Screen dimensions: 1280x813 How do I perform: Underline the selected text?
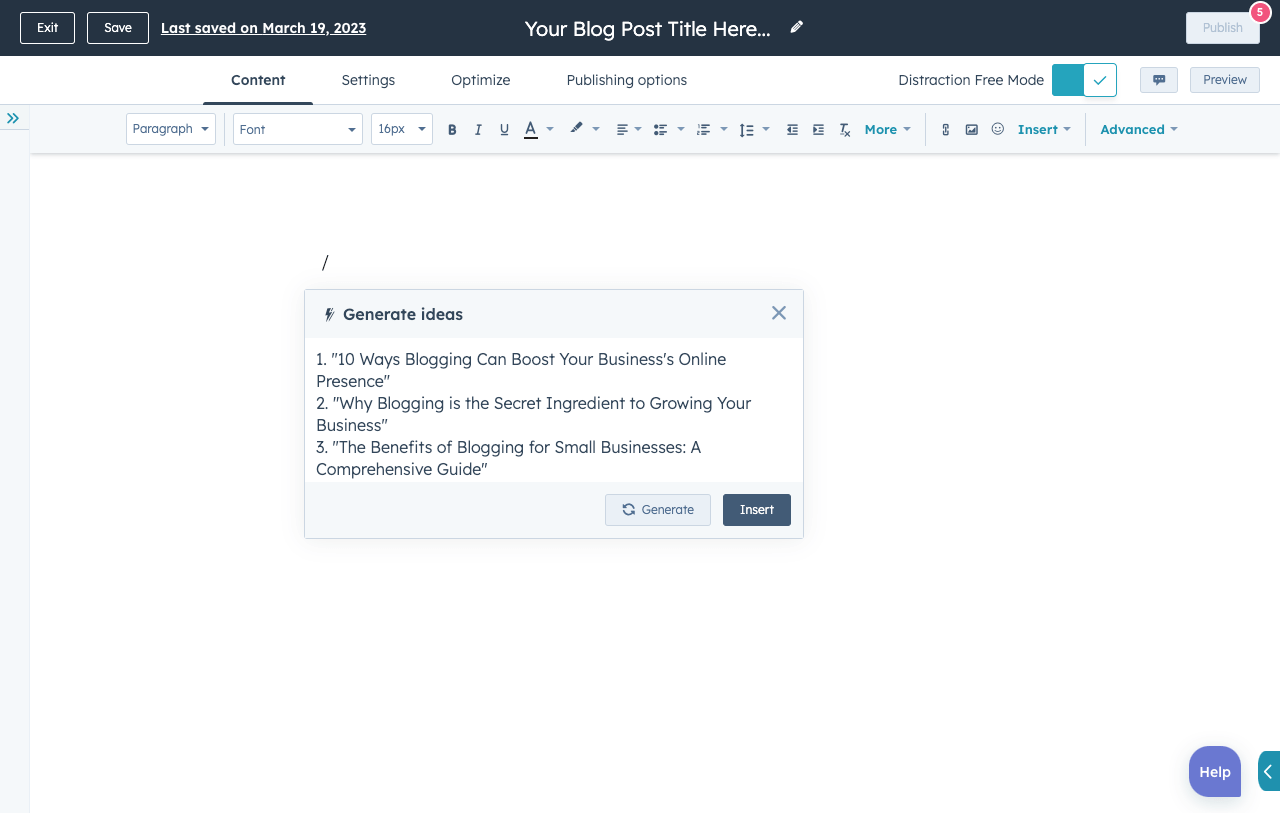point(504,129)
